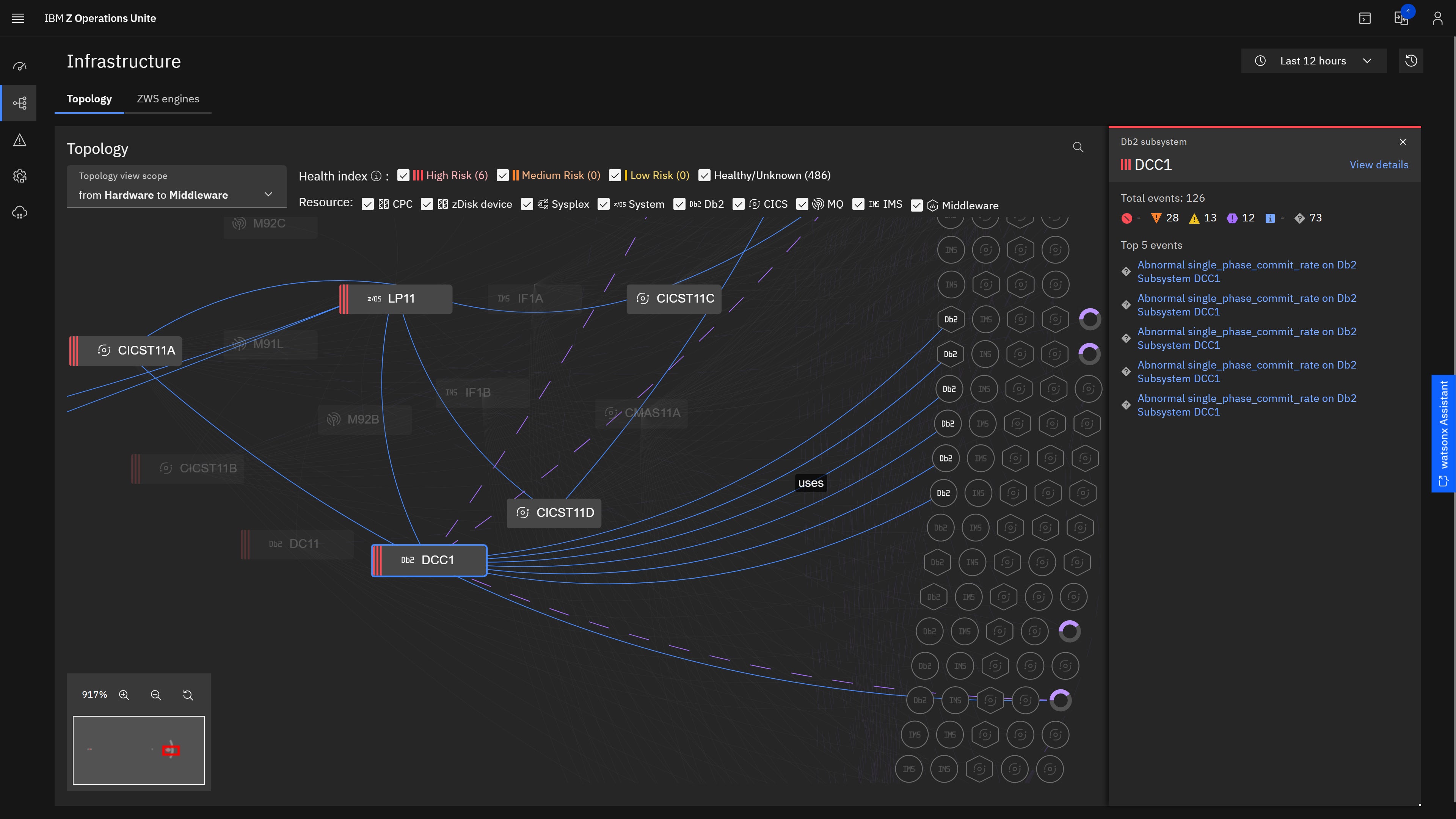This screenshot has width=1456, height=819.
Task: Open the notifications icon with badge 4
Action: point(1402,18)
